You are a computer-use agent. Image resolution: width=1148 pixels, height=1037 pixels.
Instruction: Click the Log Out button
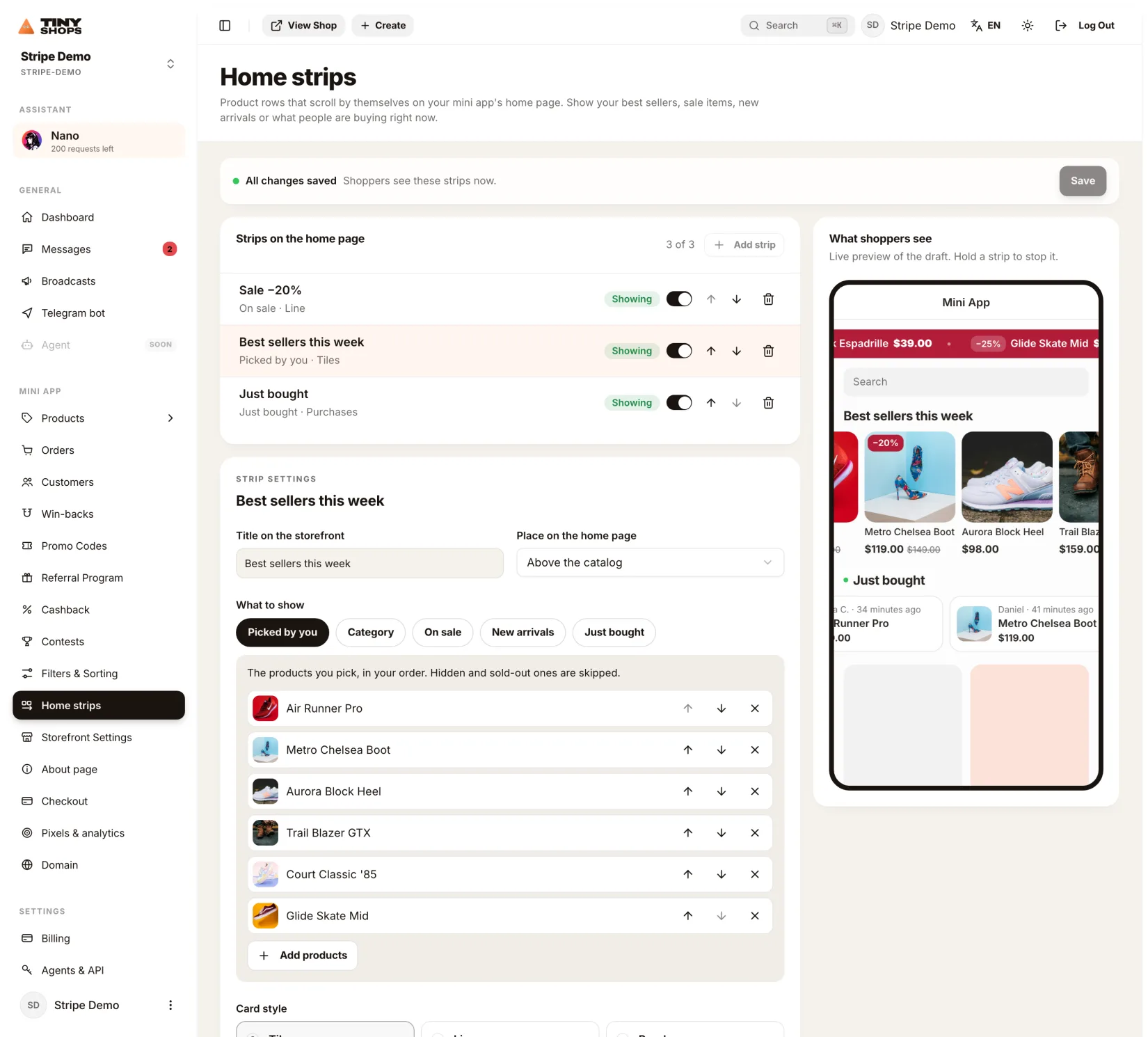point(1085,26)
